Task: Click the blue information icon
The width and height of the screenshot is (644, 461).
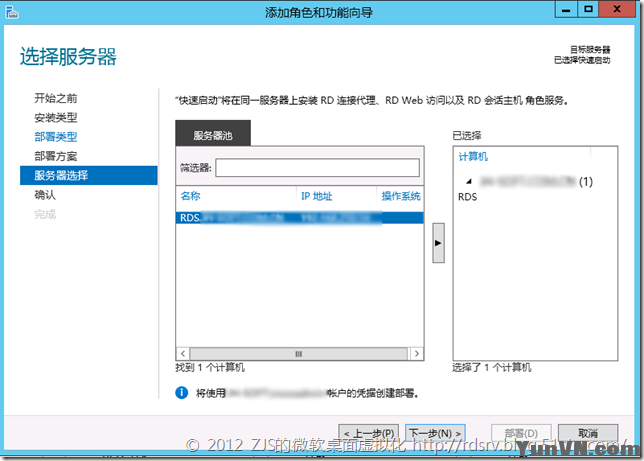Action: [x=182, y=393]
